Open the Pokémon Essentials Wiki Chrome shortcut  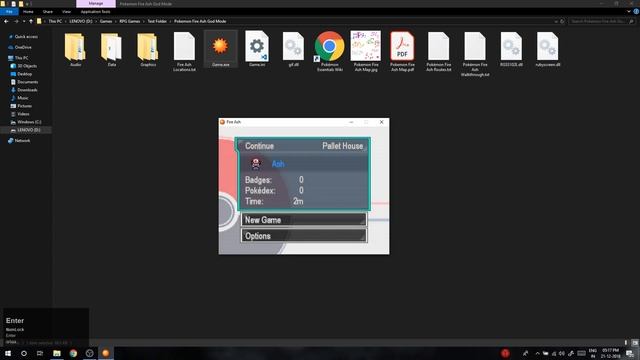pyautogui.click(x=329, y=51)
